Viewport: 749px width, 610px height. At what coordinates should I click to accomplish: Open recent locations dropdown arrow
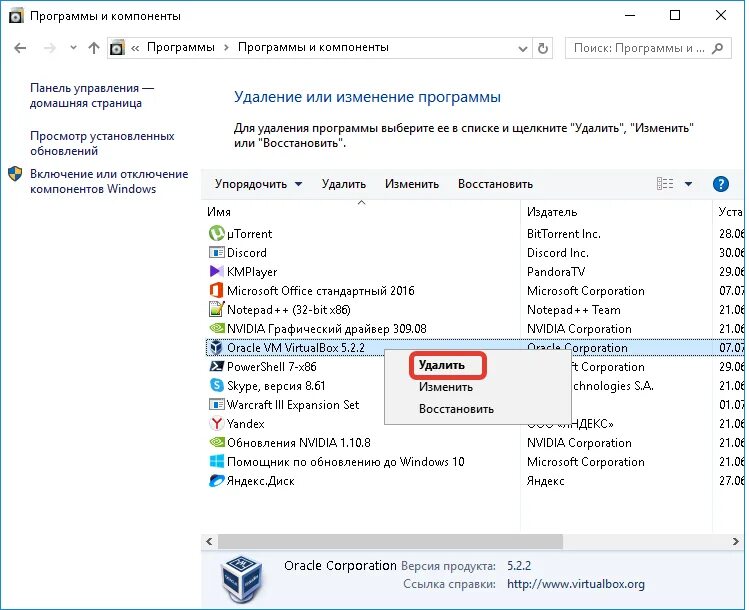point(73,48)
